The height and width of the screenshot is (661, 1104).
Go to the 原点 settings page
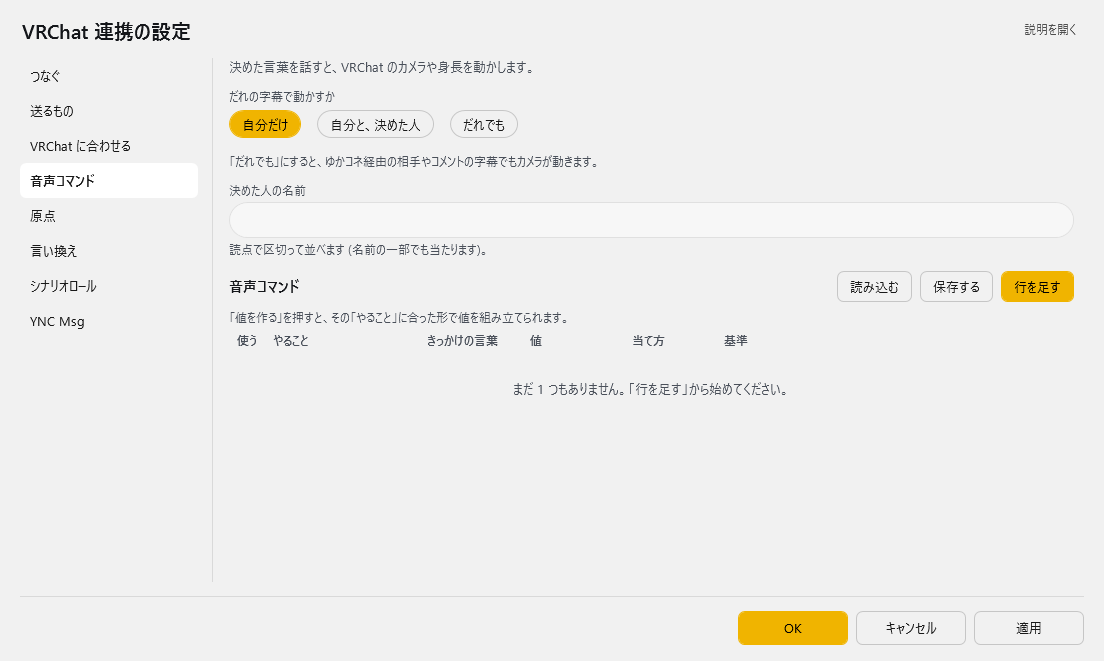point(108,216)
